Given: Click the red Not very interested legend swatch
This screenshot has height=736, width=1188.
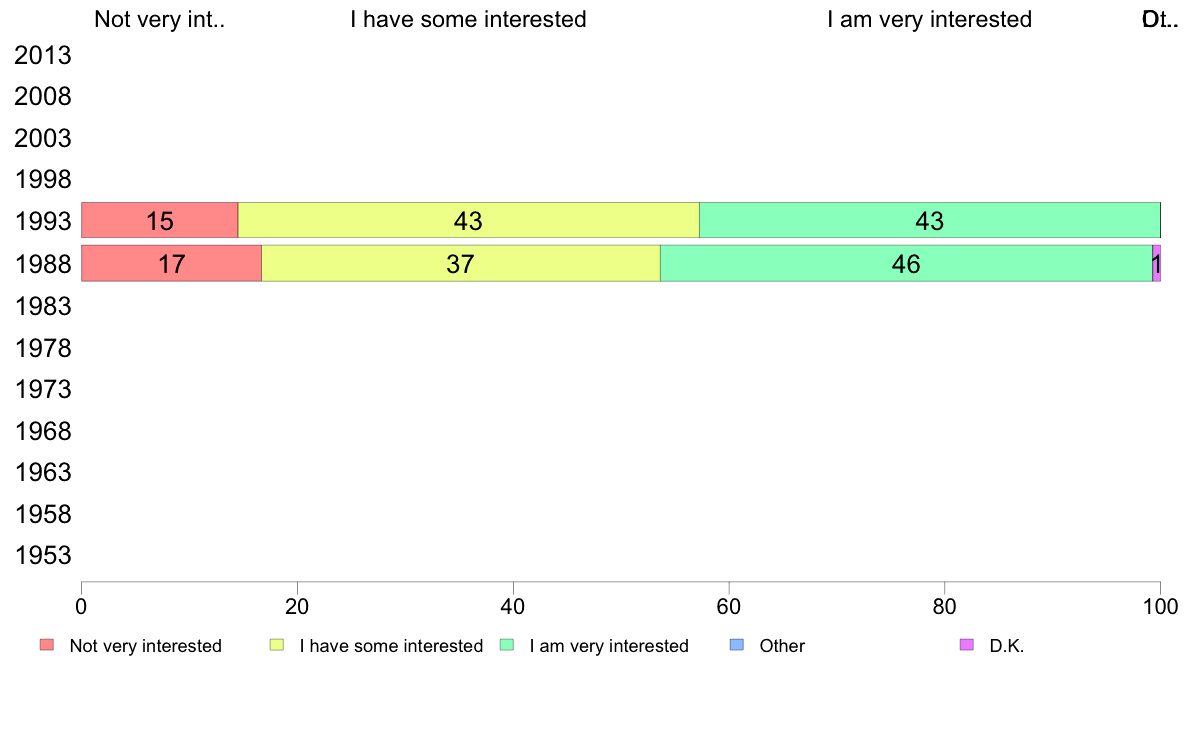Looking at the screenshot, I should point(47,645).
